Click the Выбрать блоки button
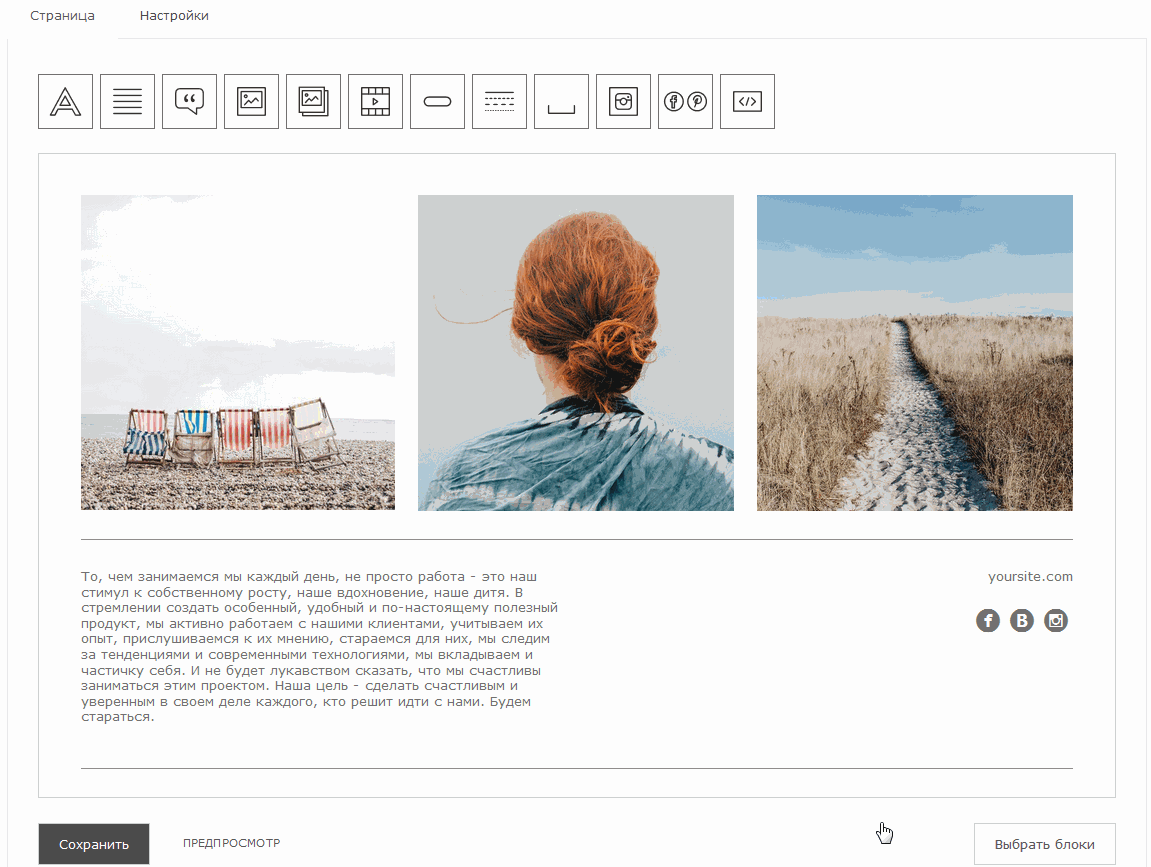The image size is (1151, 867). [1045, 844]
